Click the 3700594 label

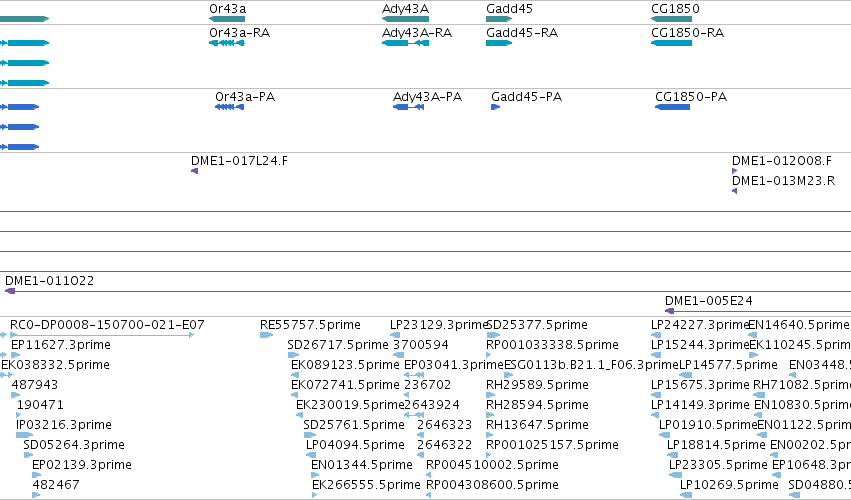coord(421,345)
